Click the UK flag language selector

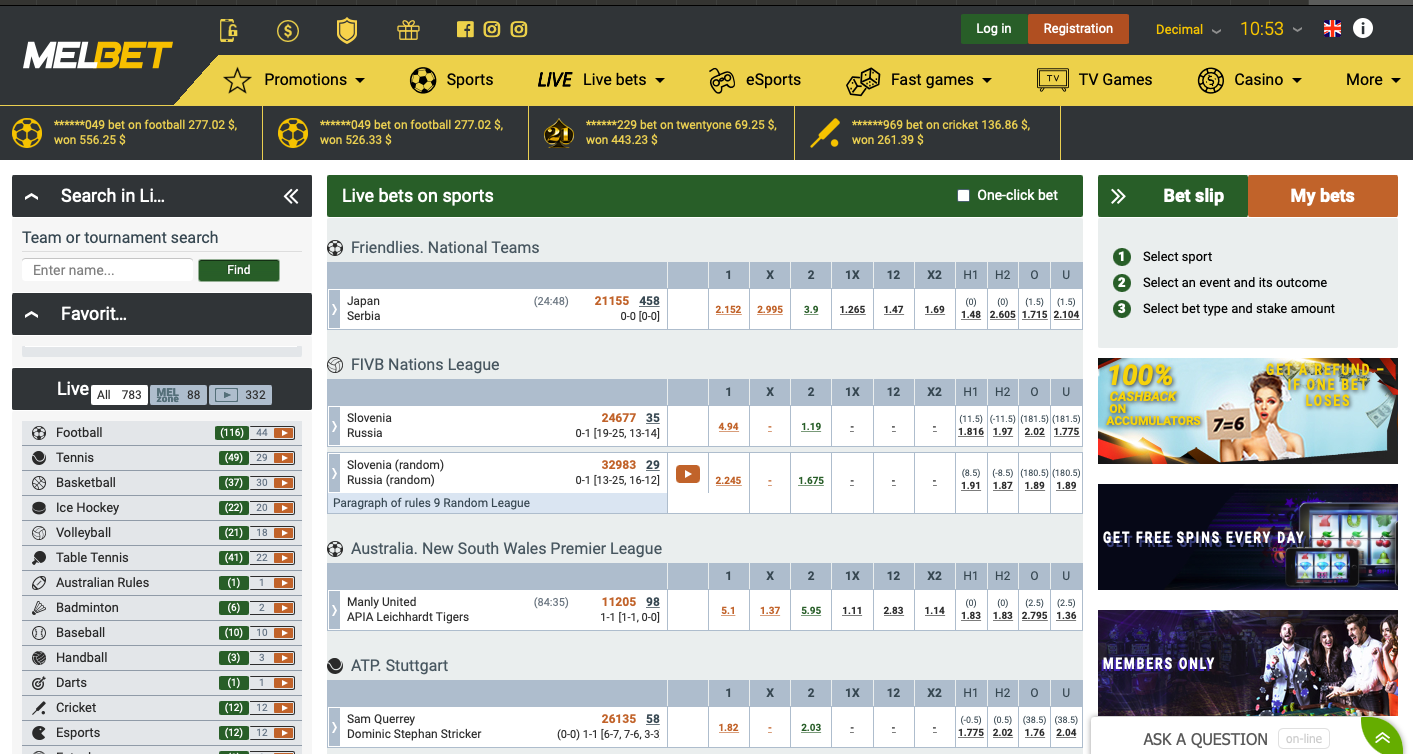pyautogui.click(x=1332, y=29)
